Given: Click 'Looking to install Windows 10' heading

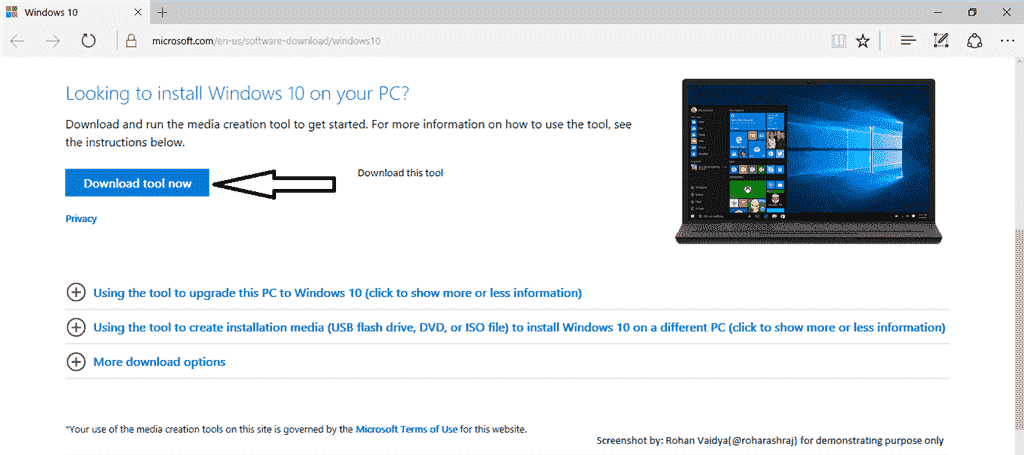Looking at the screenshot, I should click(x=237, y=93).
